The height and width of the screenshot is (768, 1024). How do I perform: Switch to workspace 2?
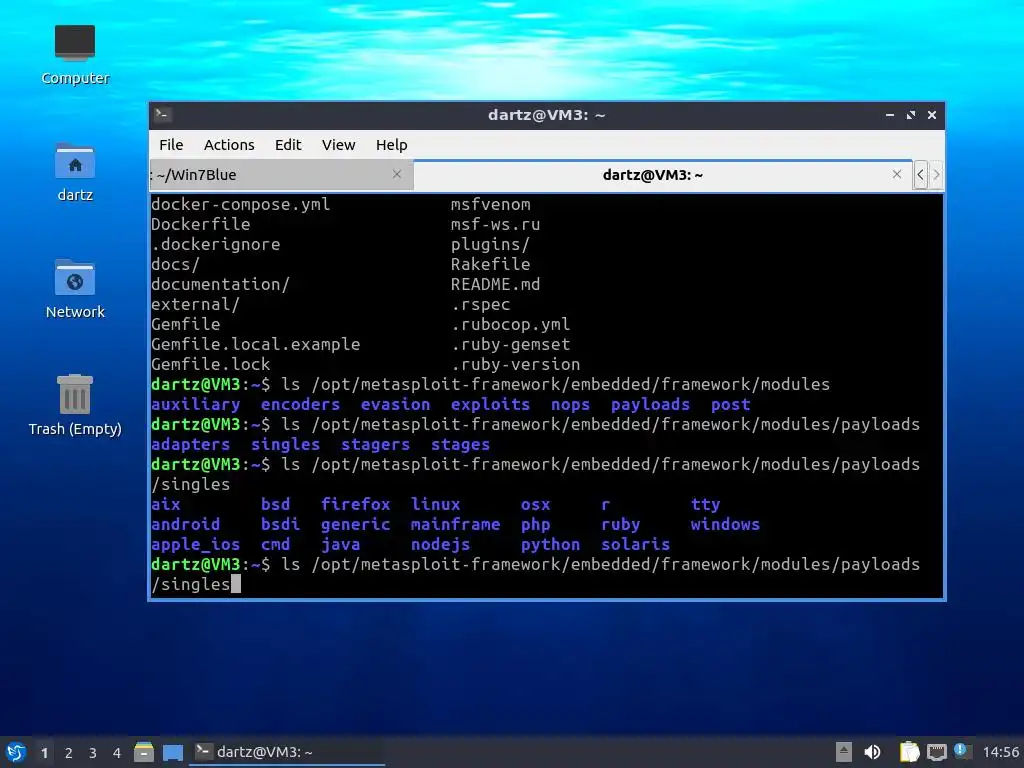click(69, 753)
